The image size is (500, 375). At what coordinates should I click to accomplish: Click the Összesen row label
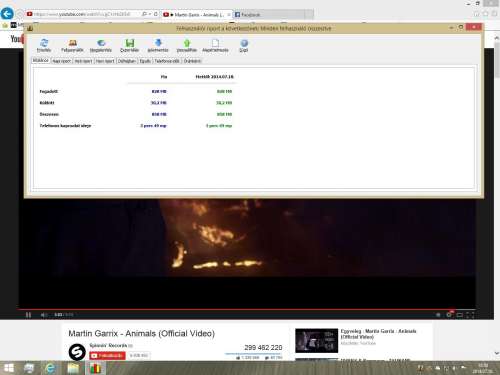point(49,114)
